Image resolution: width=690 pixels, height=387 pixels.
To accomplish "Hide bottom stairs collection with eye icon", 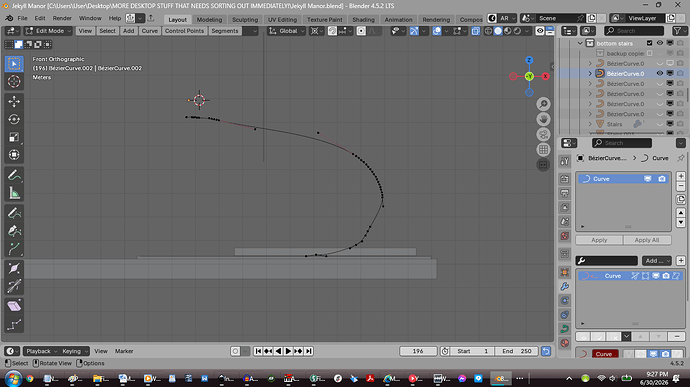I will click(660, 43).
